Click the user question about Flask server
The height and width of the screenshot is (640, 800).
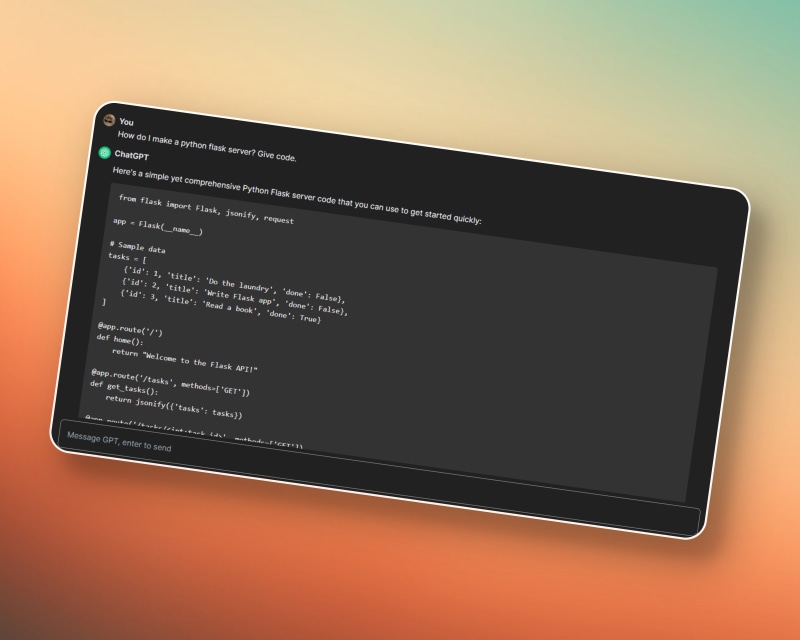pos(207,146)
